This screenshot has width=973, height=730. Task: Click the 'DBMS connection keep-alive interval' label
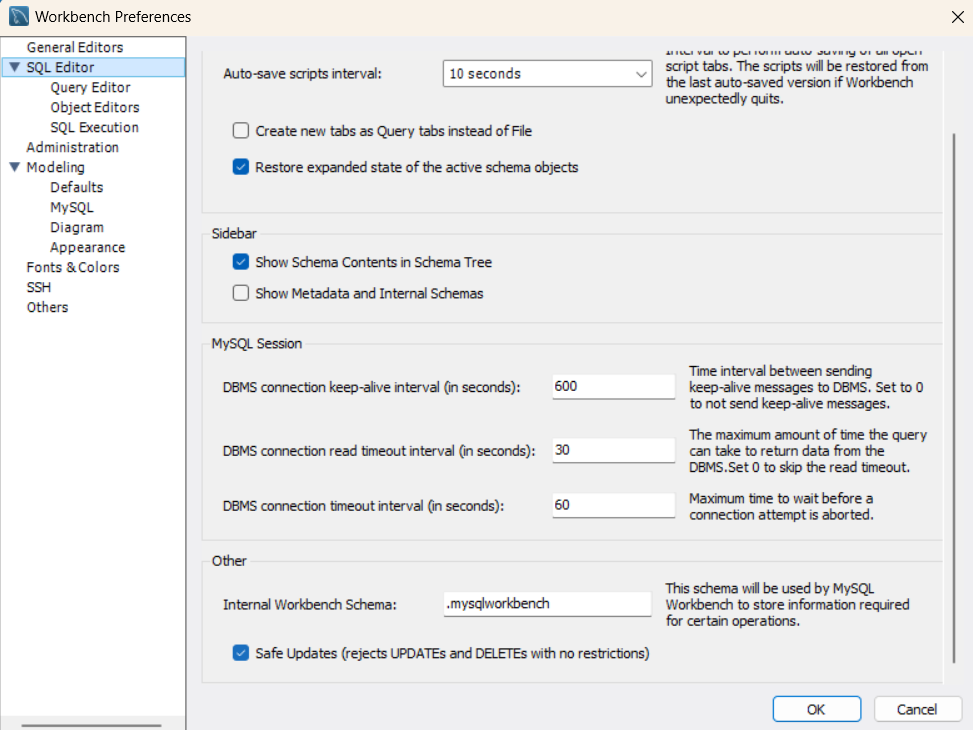[x=371, y=387]
